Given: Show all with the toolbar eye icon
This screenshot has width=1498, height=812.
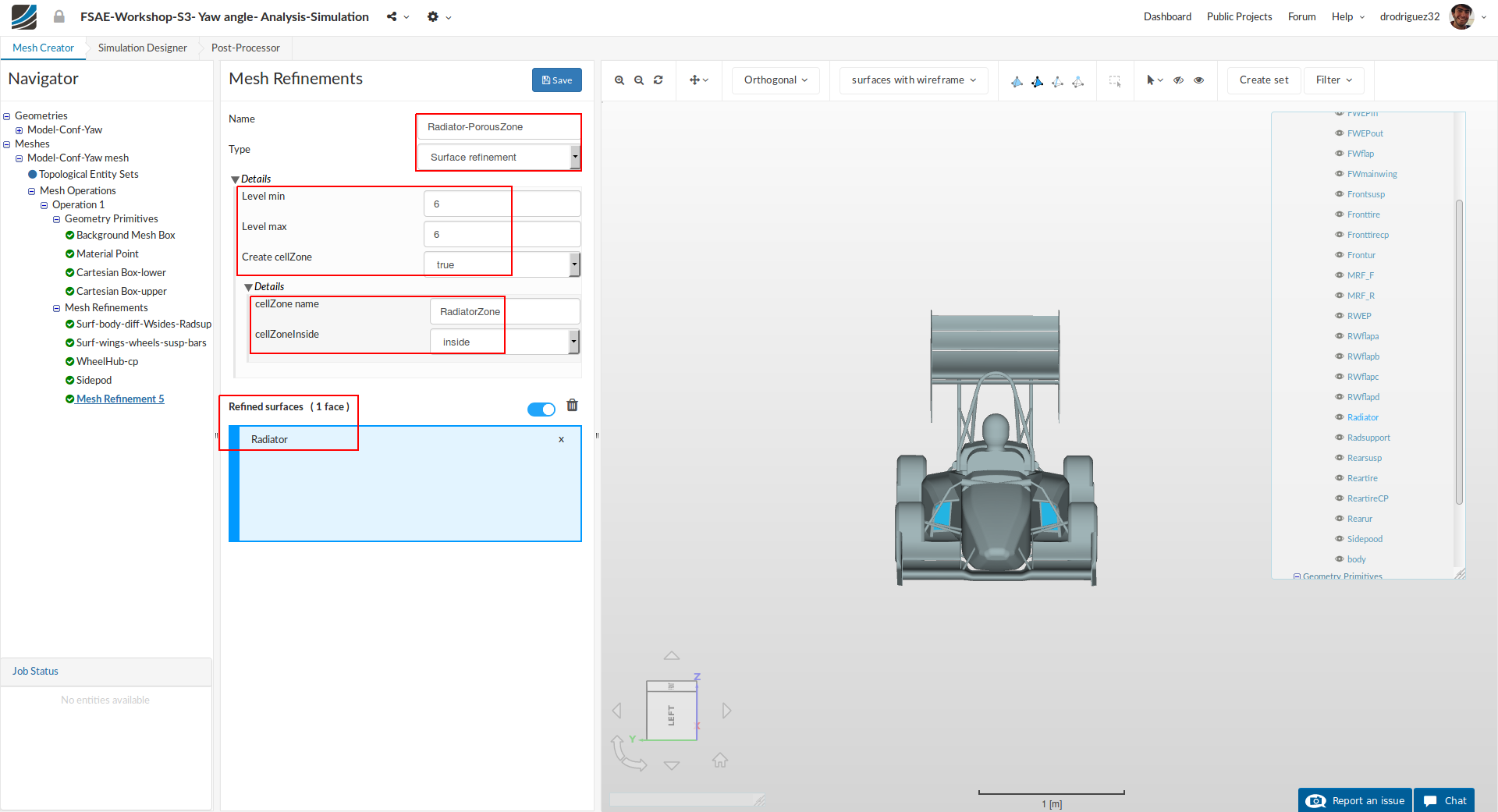Looking at the screenshot, I should [1199, 80].
